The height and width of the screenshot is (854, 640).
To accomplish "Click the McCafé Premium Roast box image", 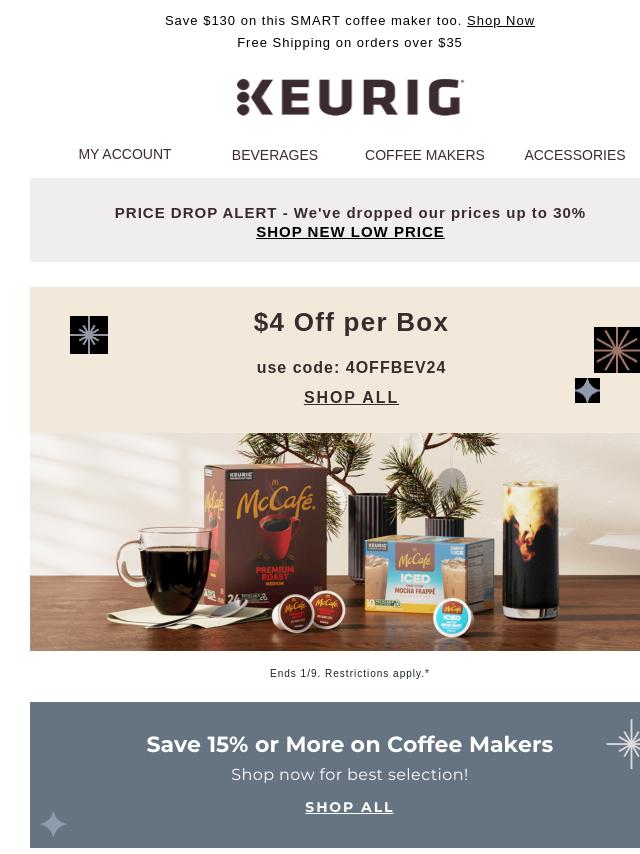I will pos(266,534).
